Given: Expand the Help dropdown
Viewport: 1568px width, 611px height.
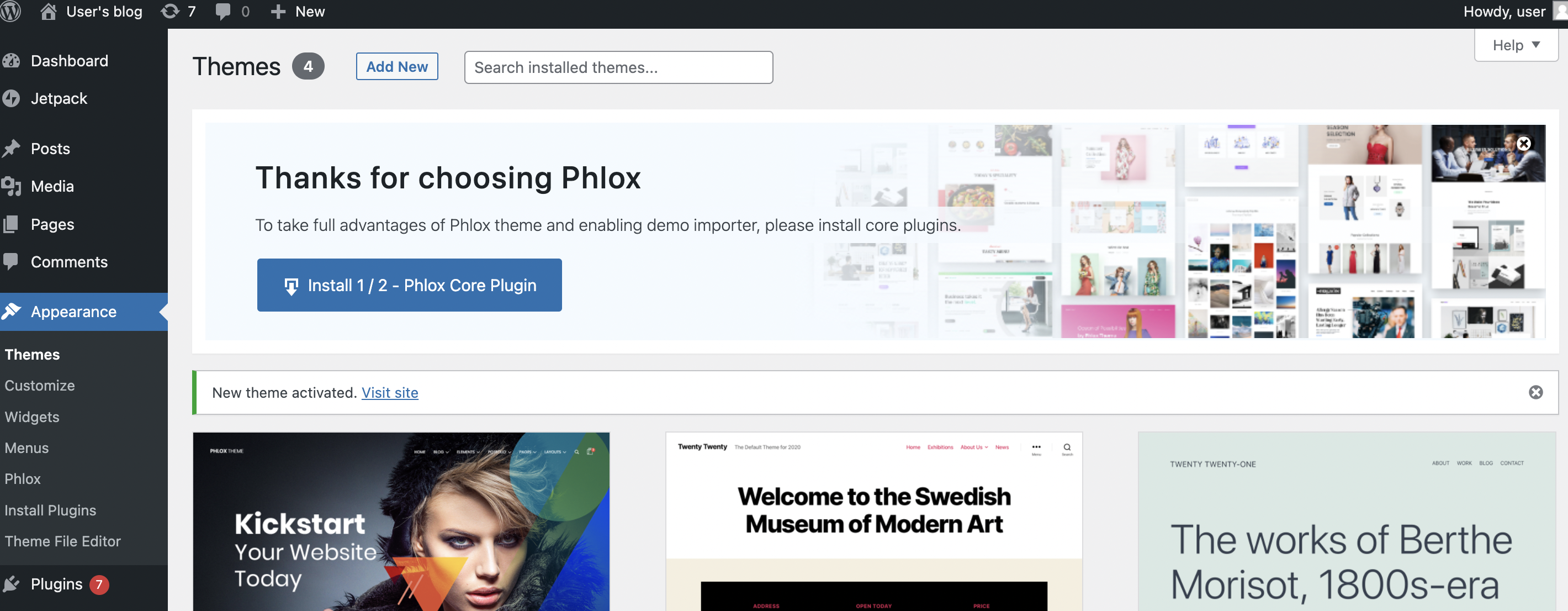Looking at the screenshot, I should point(1515,45).
